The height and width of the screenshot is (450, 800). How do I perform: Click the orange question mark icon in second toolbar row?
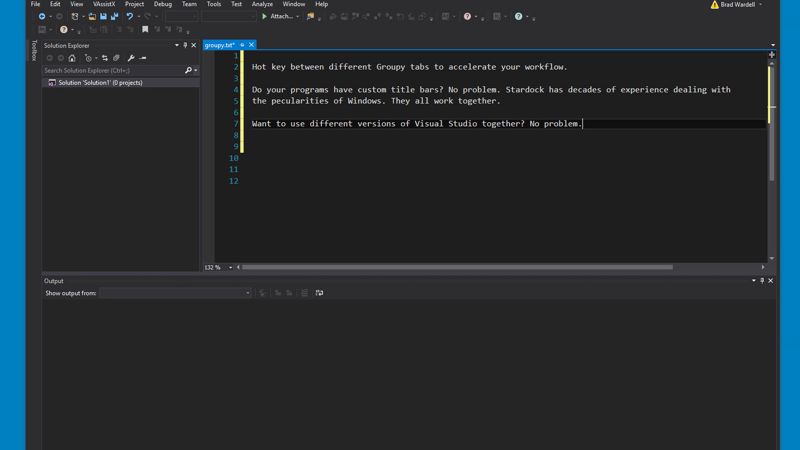click(x=64, y=30)
